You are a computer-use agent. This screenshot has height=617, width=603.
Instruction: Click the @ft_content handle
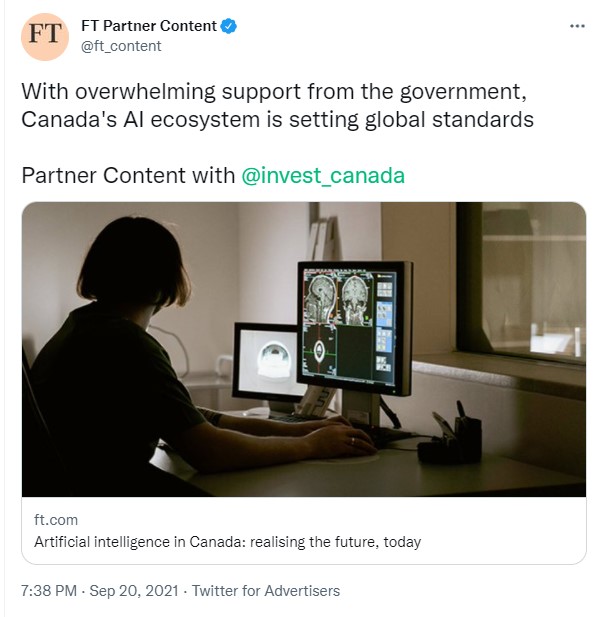(x=120, y=46)
